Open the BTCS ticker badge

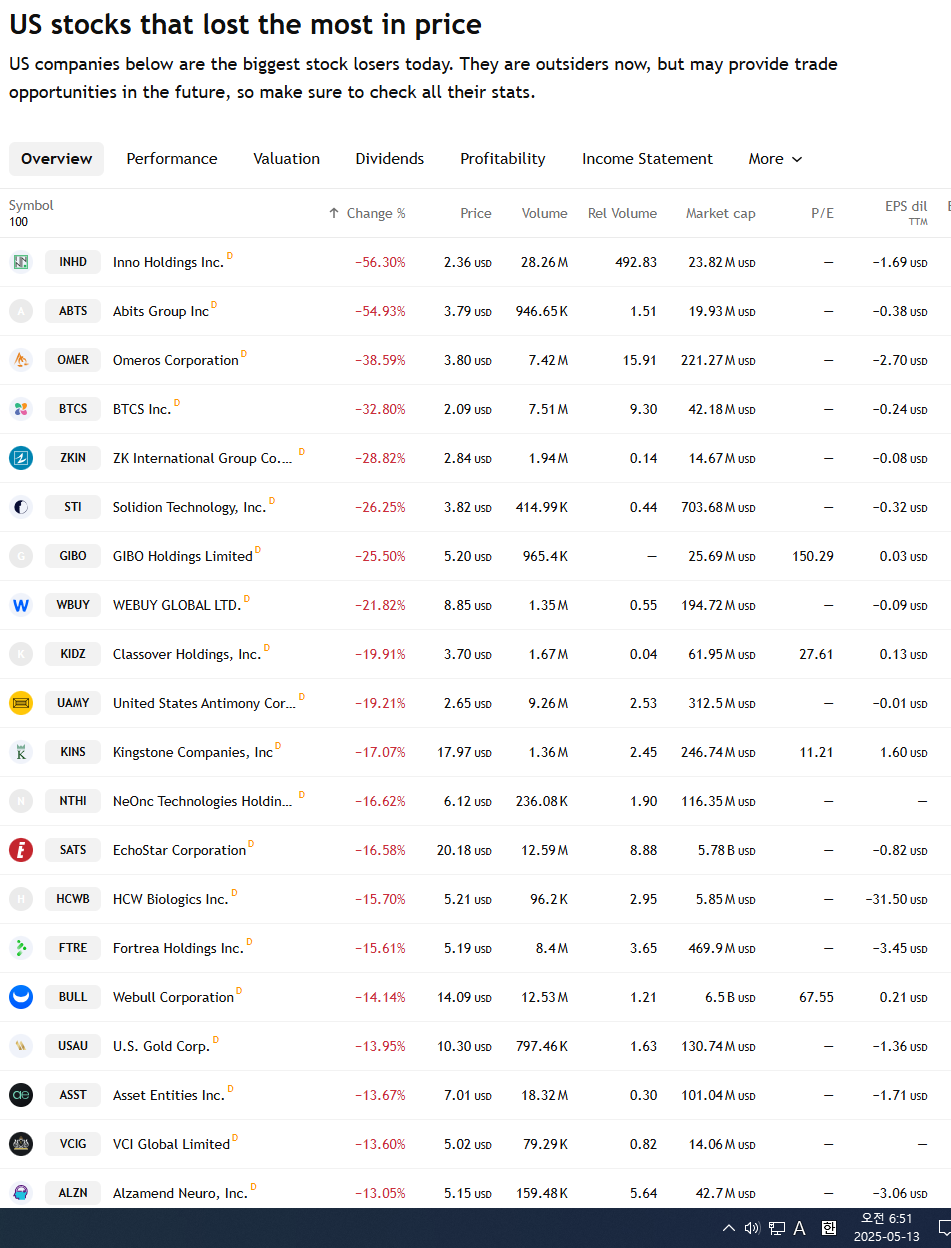point(73,409)
